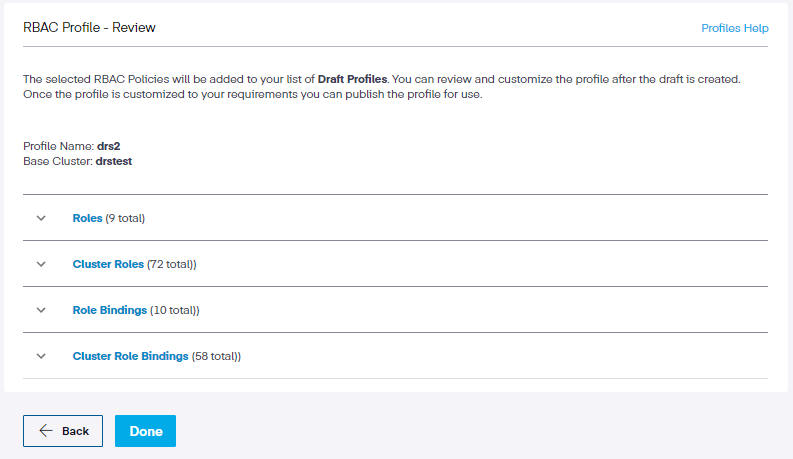The width and height of the screenshot is (793, 459).
Task: Open the Cluster Role Bindings heading link
Action: [130, 356]
